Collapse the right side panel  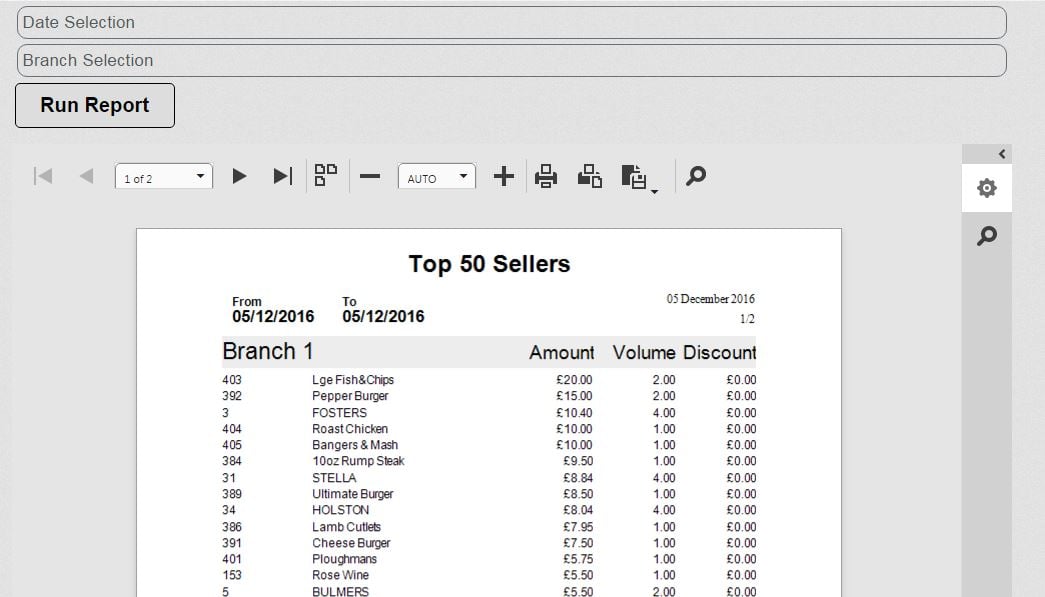click(x=1002, y=154)
